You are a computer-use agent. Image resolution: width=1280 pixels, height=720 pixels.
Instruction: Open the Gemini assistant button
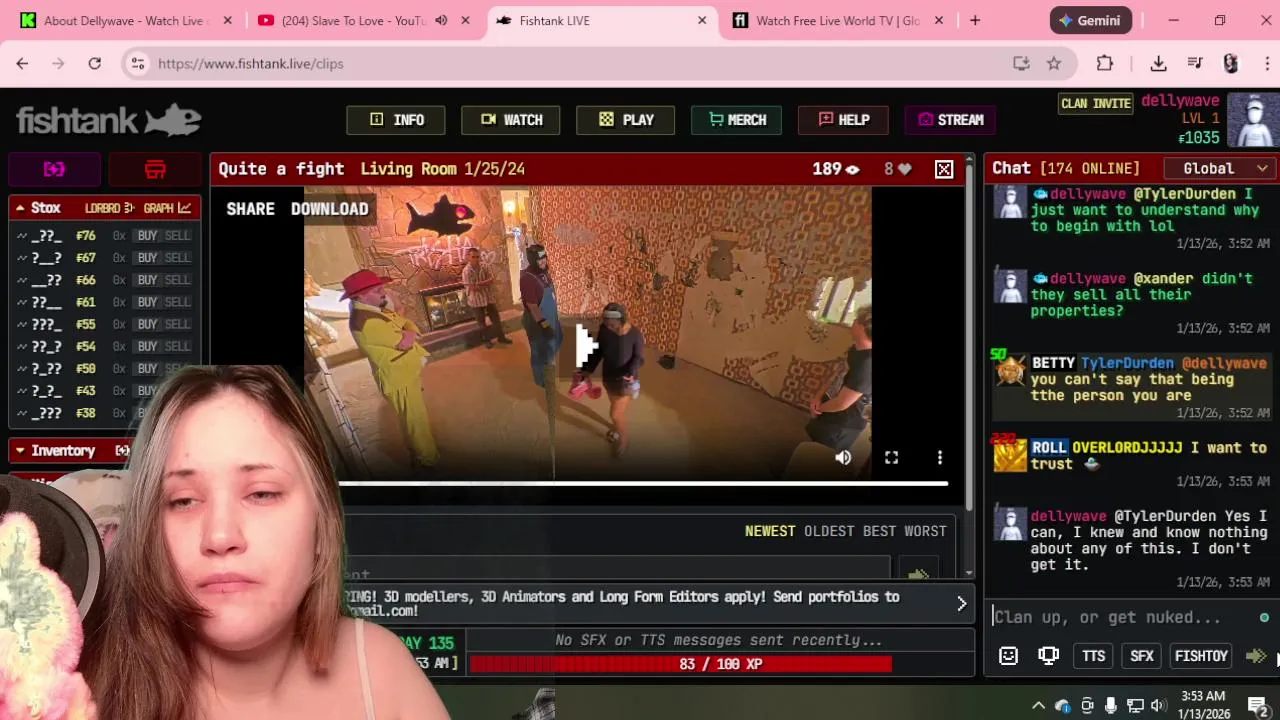pos(1091,20)
